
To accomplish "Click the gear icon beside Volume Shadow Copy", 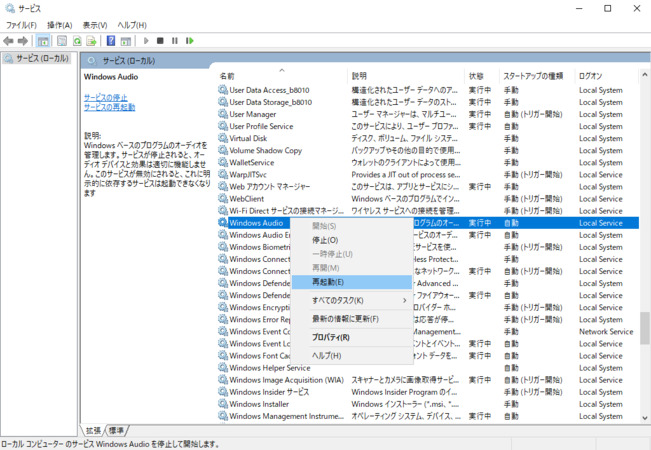I will click(x=223, y=150).
